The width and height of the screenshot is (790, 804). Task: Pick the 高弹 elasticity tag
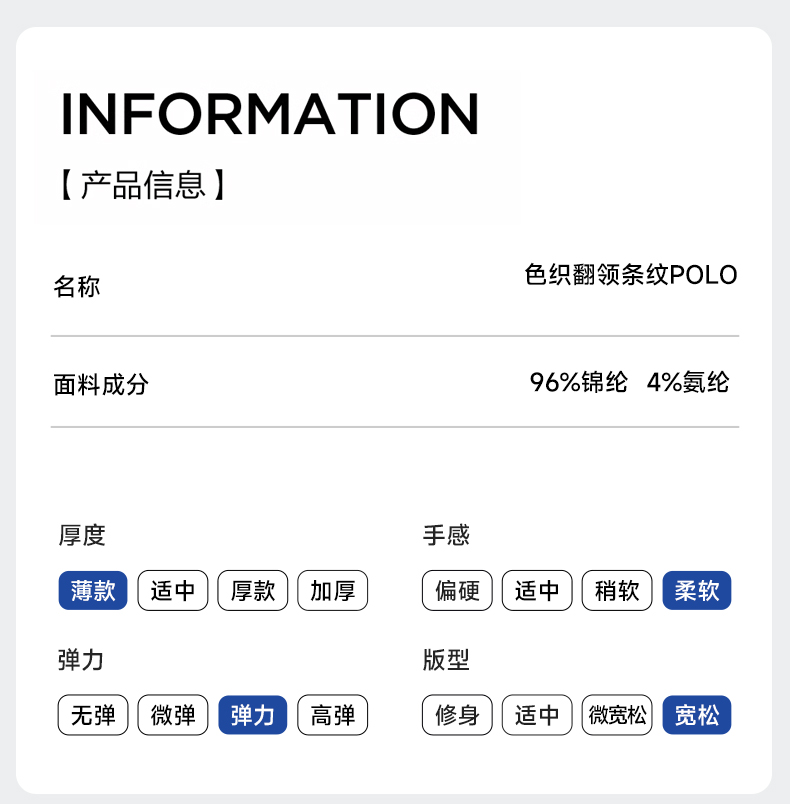[333, 715]
